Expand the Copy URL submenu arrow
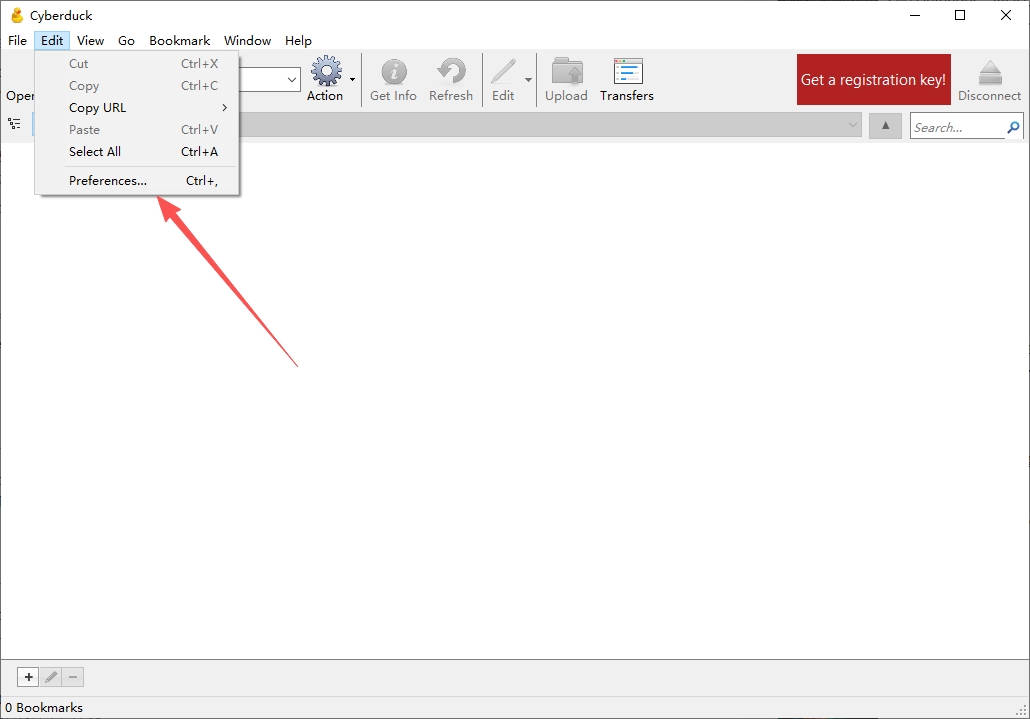Viewport: 1030px width, 719px height. [225, 108]
